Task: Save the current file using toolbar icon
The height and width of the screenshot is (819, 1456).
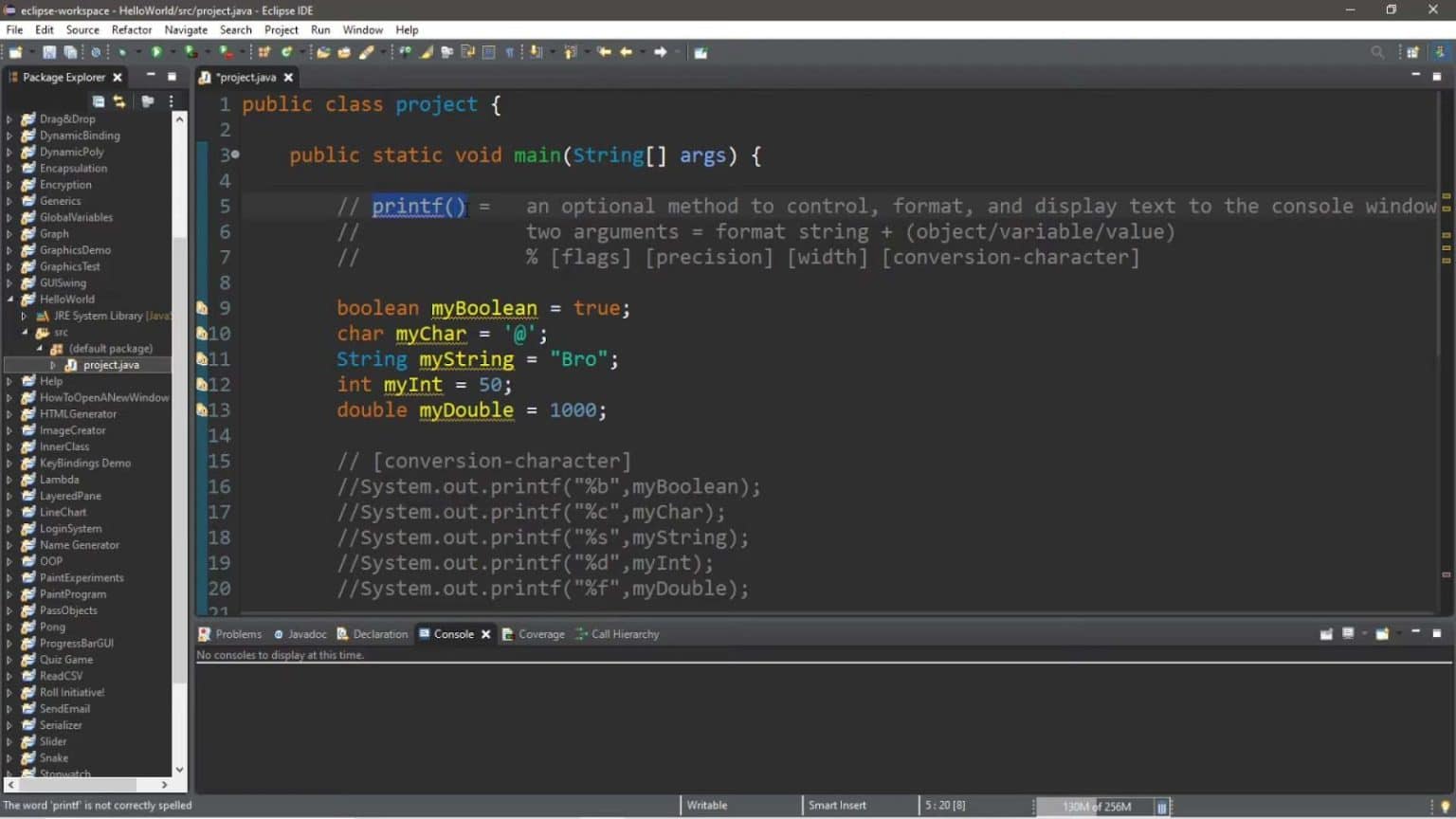Action: pos(48,52)
